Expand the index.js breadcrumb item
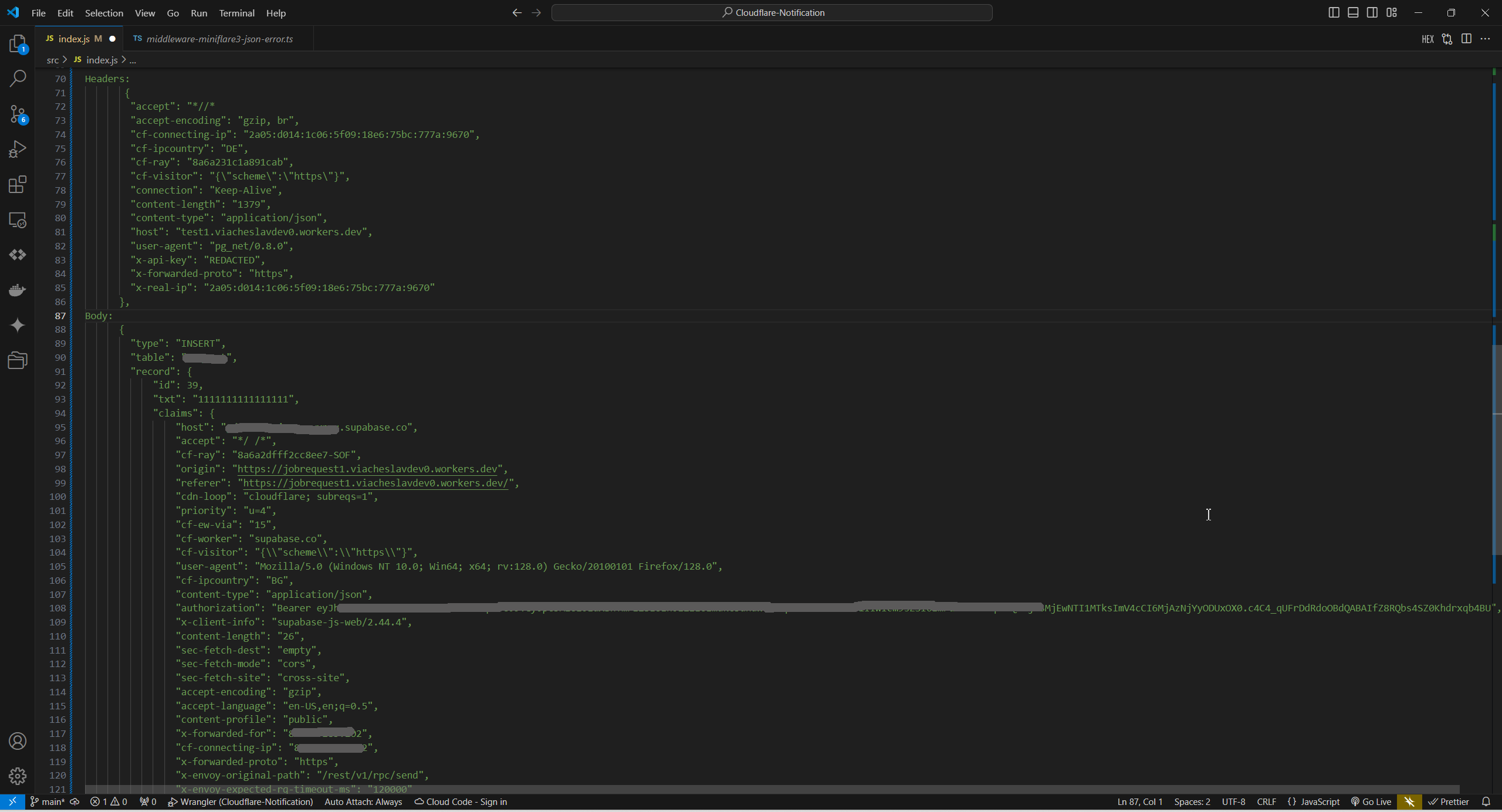This screenshot has height=812, width=1502. 102,60
